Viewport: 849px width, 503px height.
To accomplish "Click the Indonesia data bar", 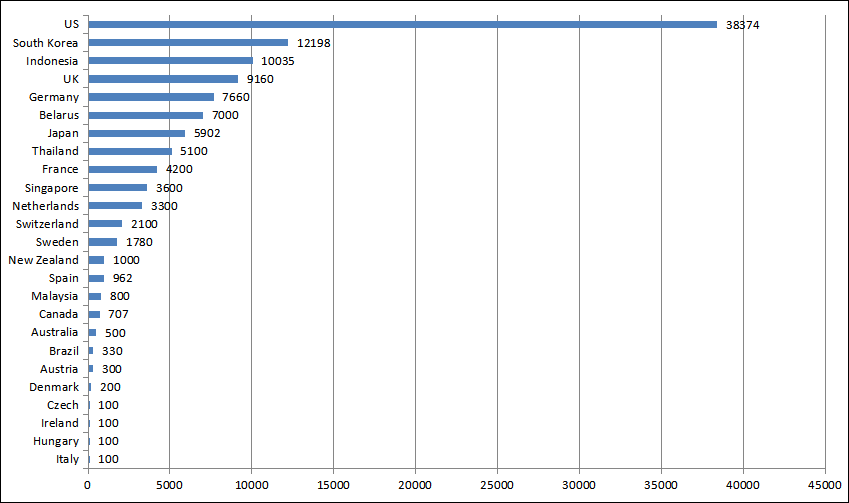I will click(170, 61).
